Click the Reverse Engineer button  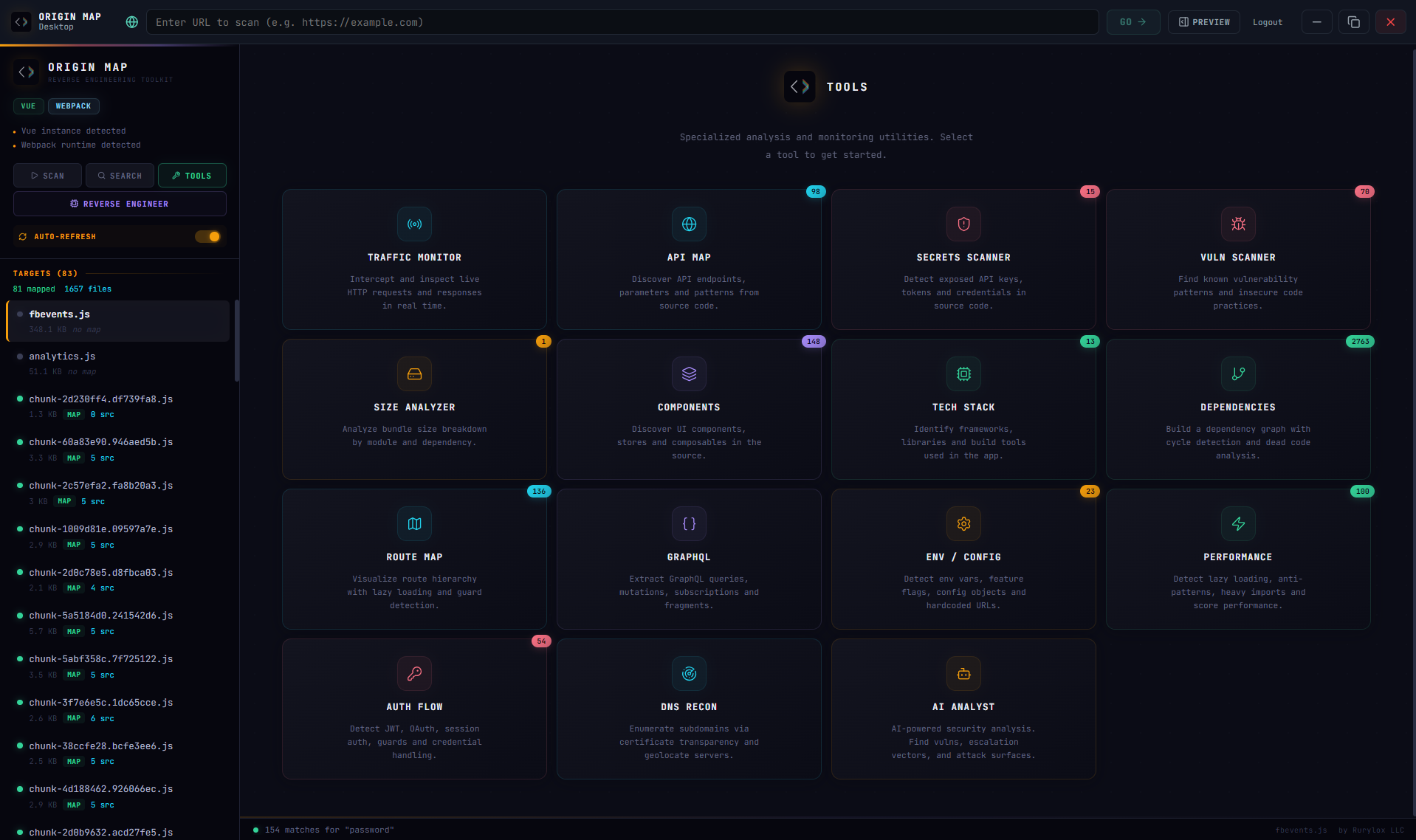pos(120,203)
